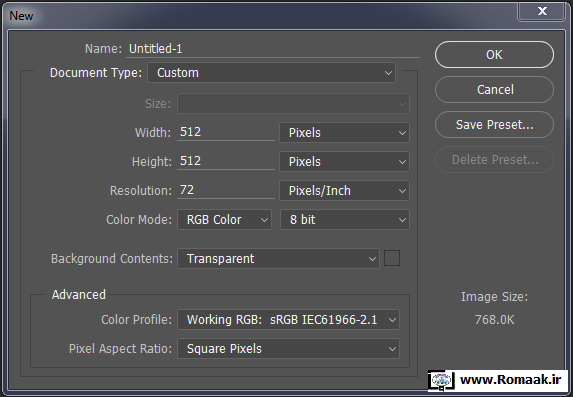573x397 pixels.
Task: Click the Pixel Aspect Ratio: label
Action: pos(120,349)
